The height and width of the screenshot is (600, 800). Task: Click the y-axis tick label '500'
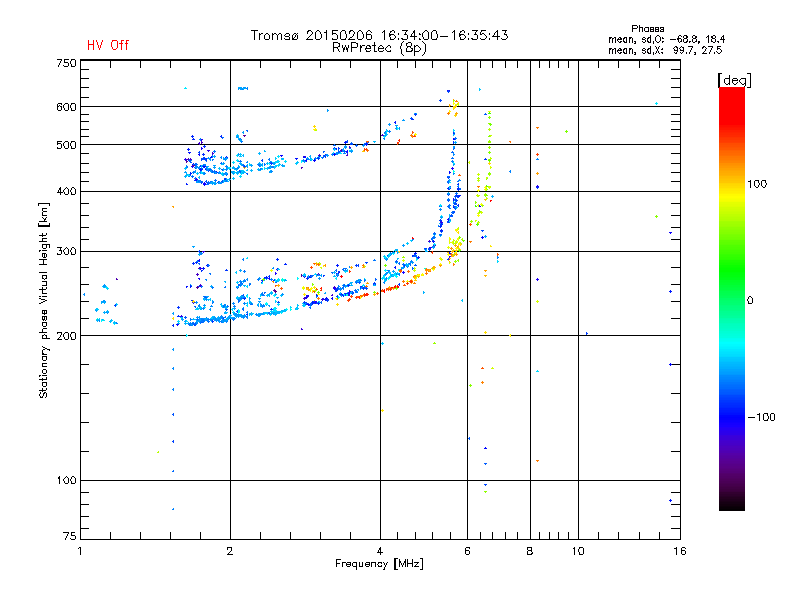(x=66, y=145)
